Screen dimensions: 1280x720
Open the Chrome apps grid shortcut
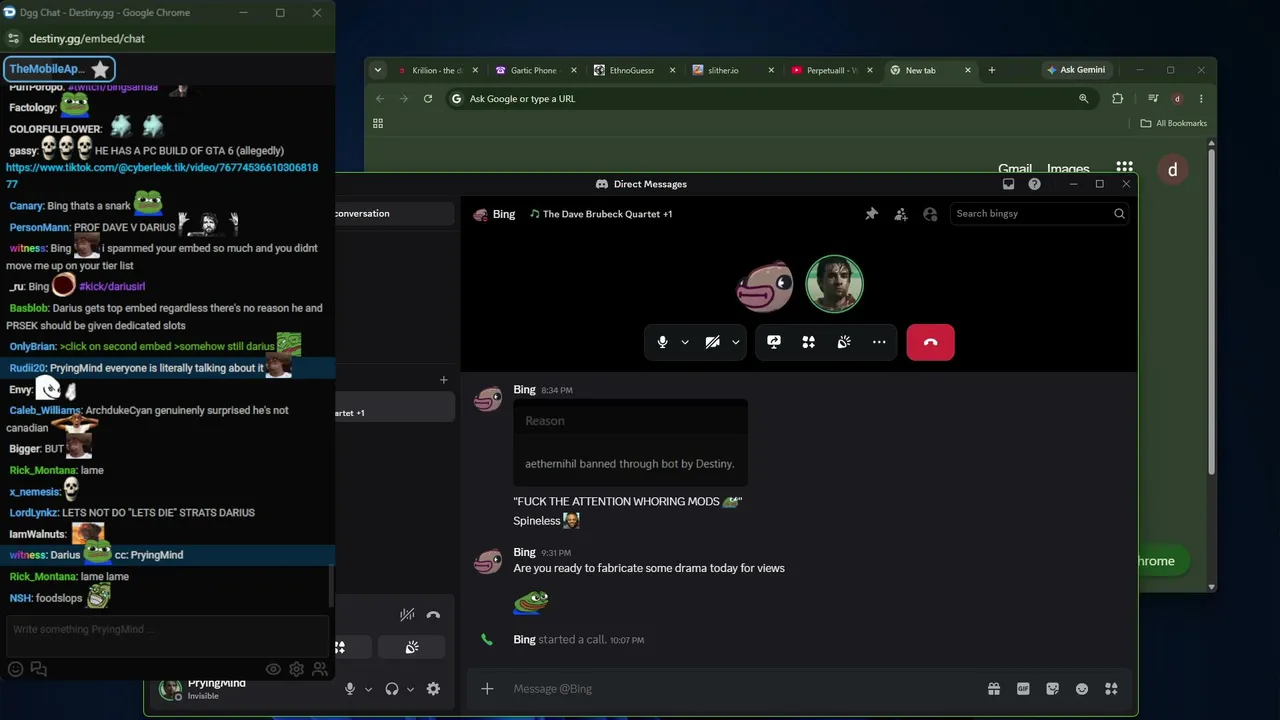(x=378, y=123)
